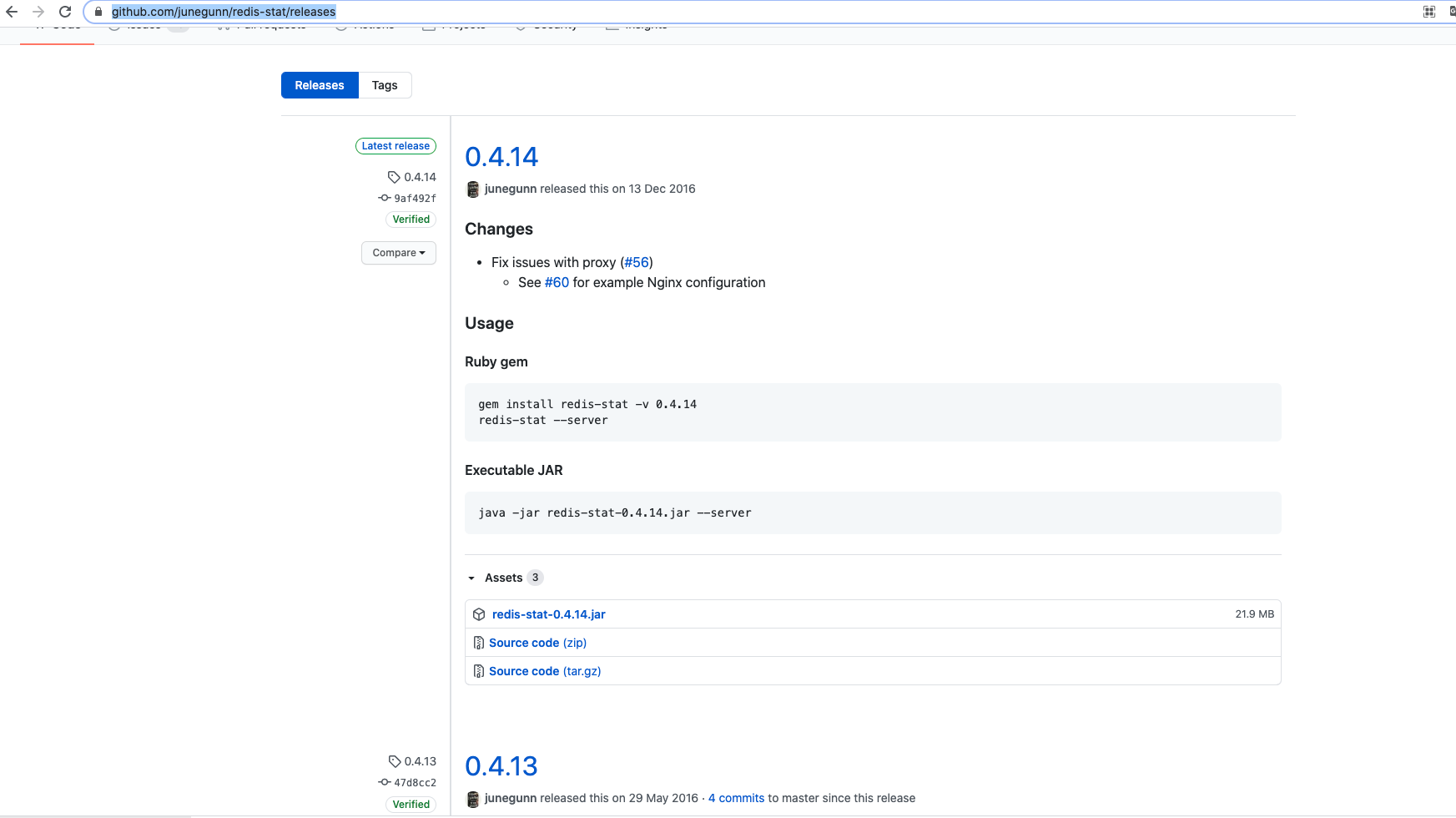Click the browser forward arrow

coord(38,12)
